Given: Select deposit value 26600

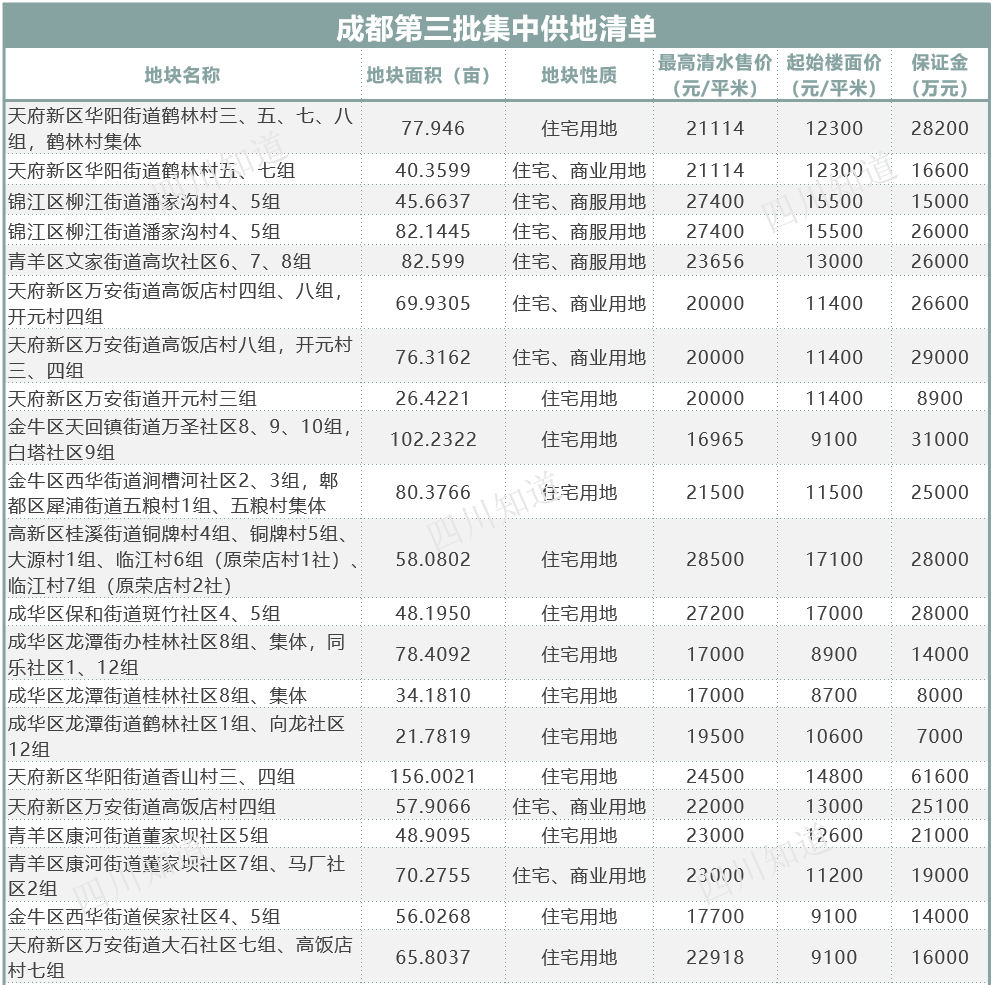Looking at the screenshot, I should point(939,303).
